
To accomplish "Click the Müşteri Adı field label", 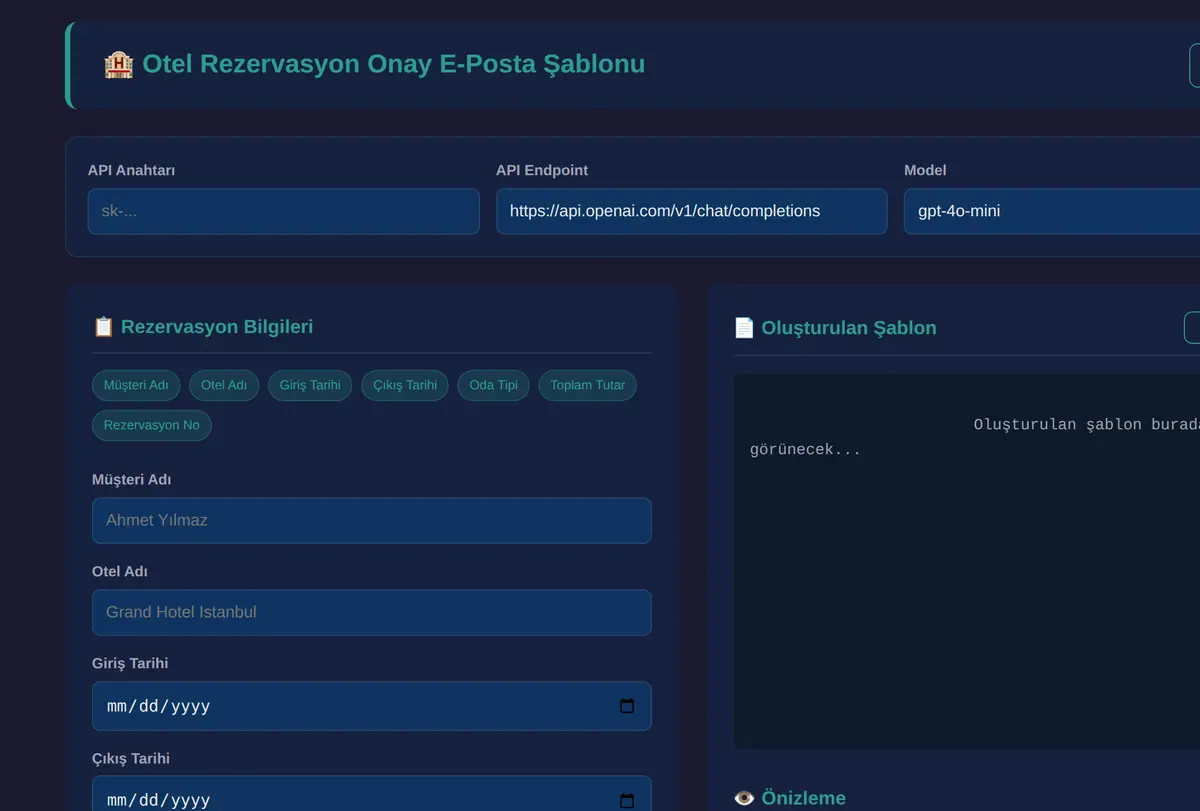I will pos(132,480).
